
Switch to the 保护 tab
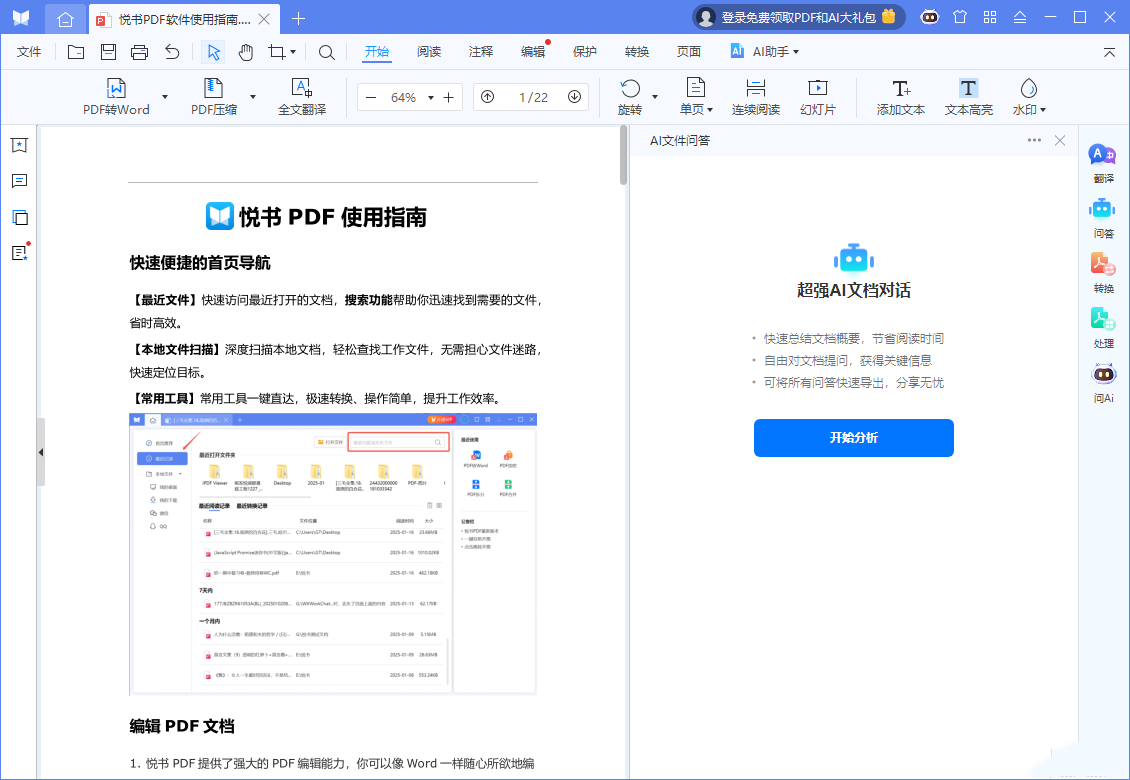(x=584, y=52)
